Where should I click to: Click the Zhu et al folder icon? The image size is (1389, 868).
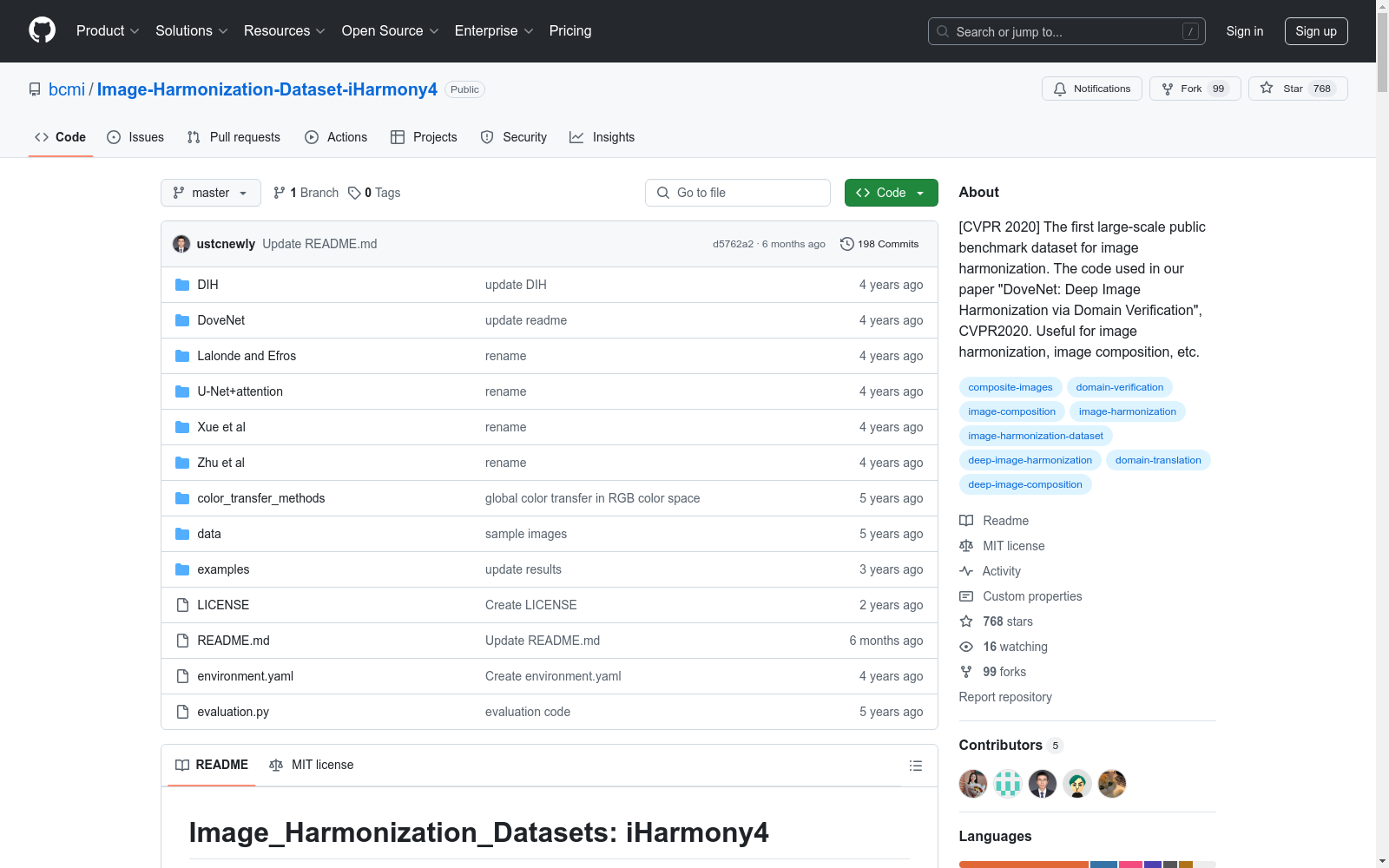(182, 463)
